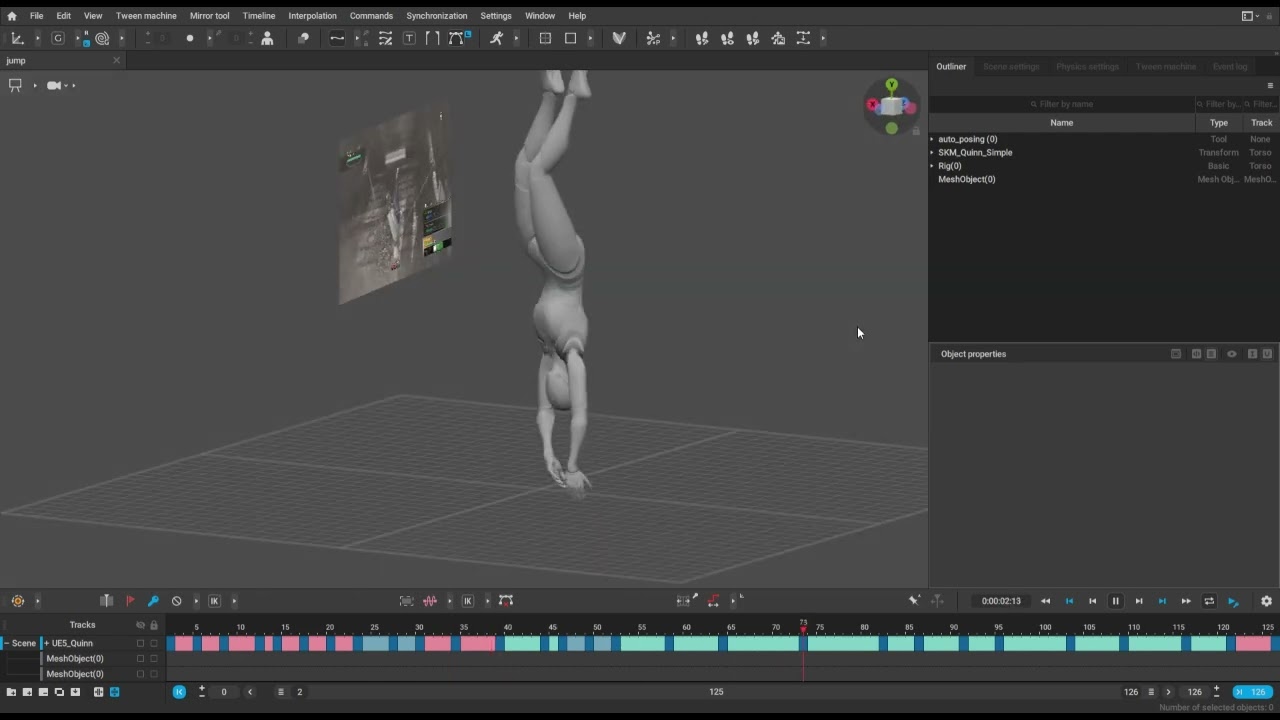Screen dimensions: 1280x720
Task: Open the Window menu
Action: (x=540, y=16)
